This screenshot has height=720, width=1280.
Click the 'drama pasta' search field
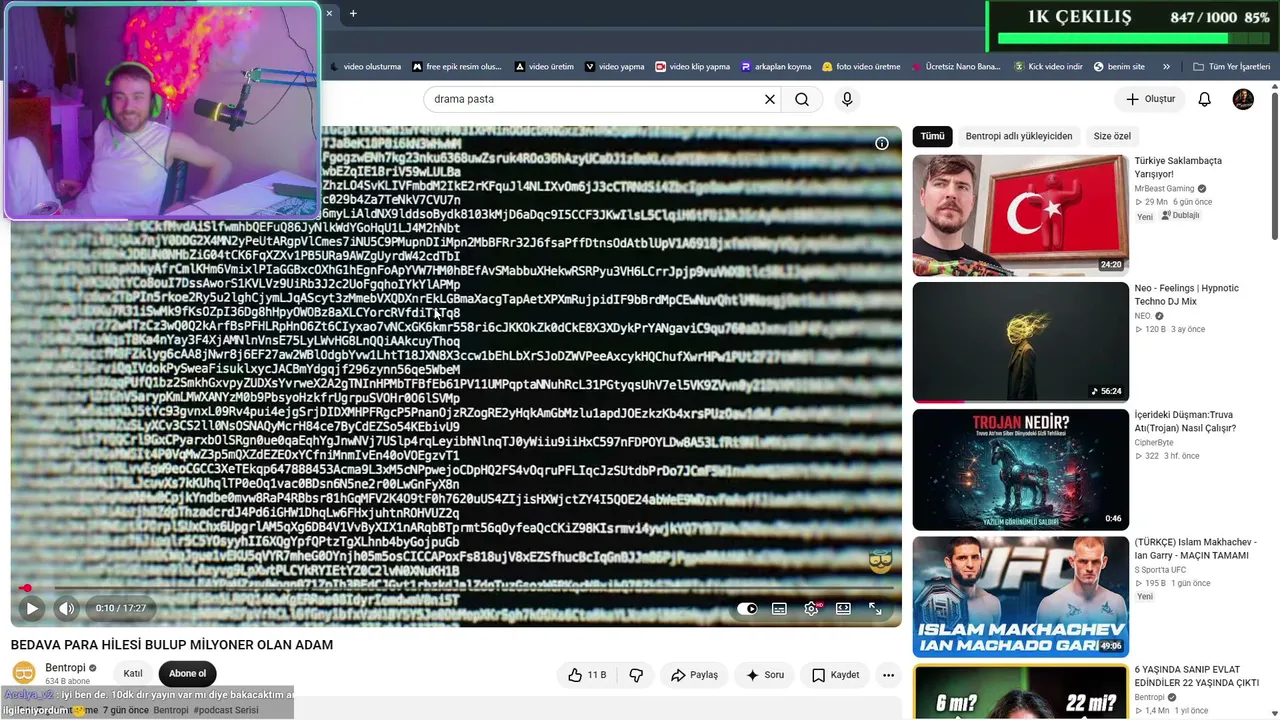coord(594,99)
